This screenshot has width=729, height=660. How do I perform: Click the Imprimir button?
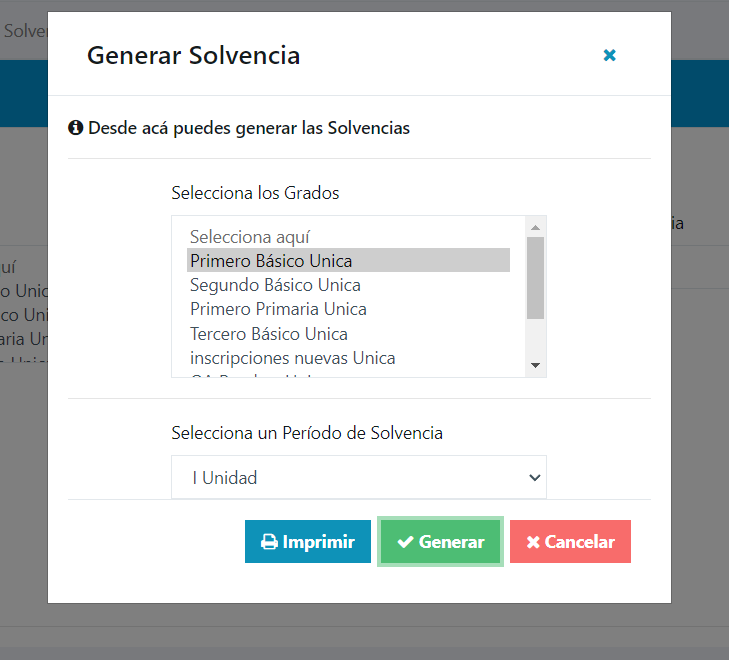pyautogui.click(x=308, y=541)
